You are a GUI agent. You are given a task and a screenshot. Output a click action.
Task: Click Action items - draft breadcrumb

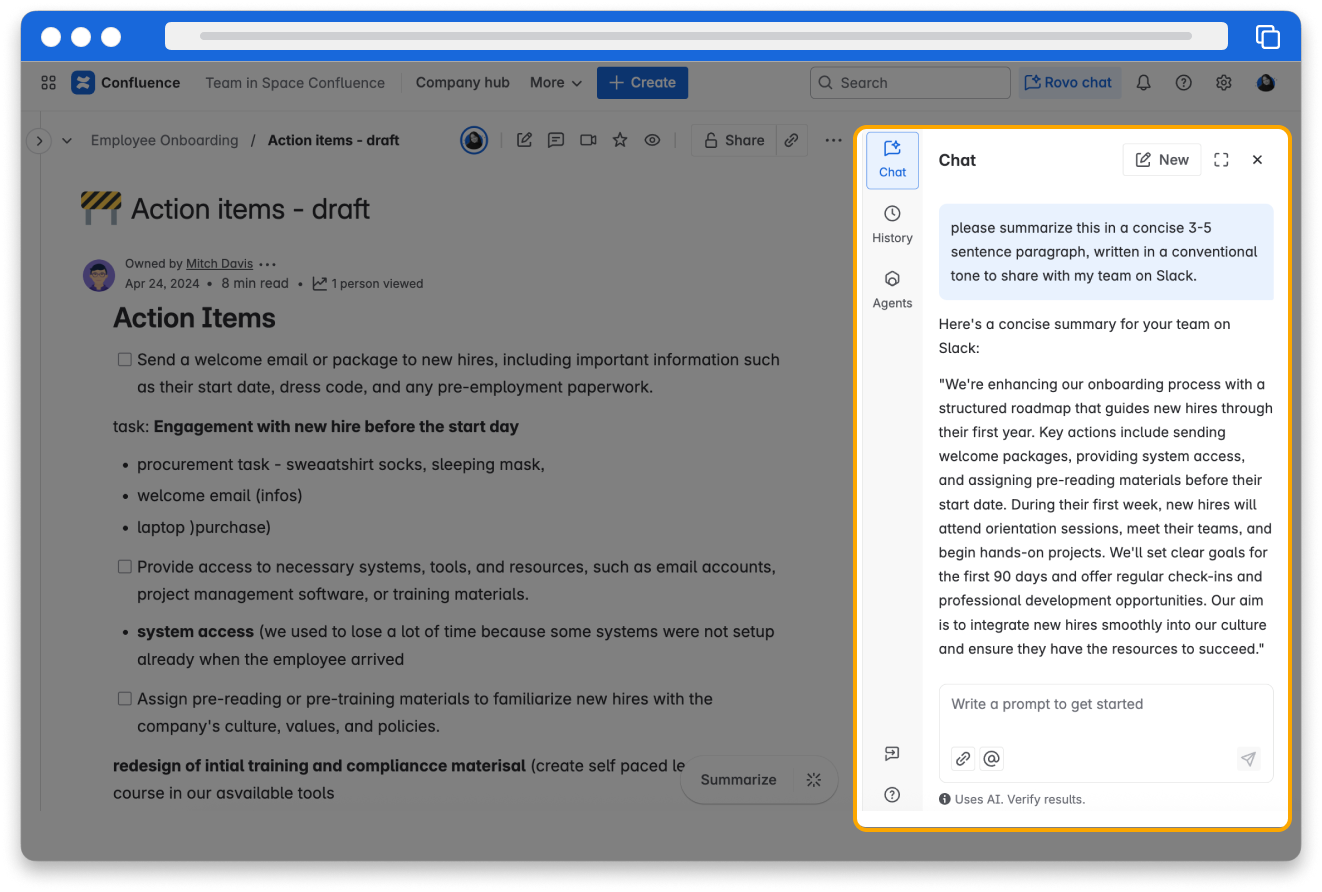point(333,141)
